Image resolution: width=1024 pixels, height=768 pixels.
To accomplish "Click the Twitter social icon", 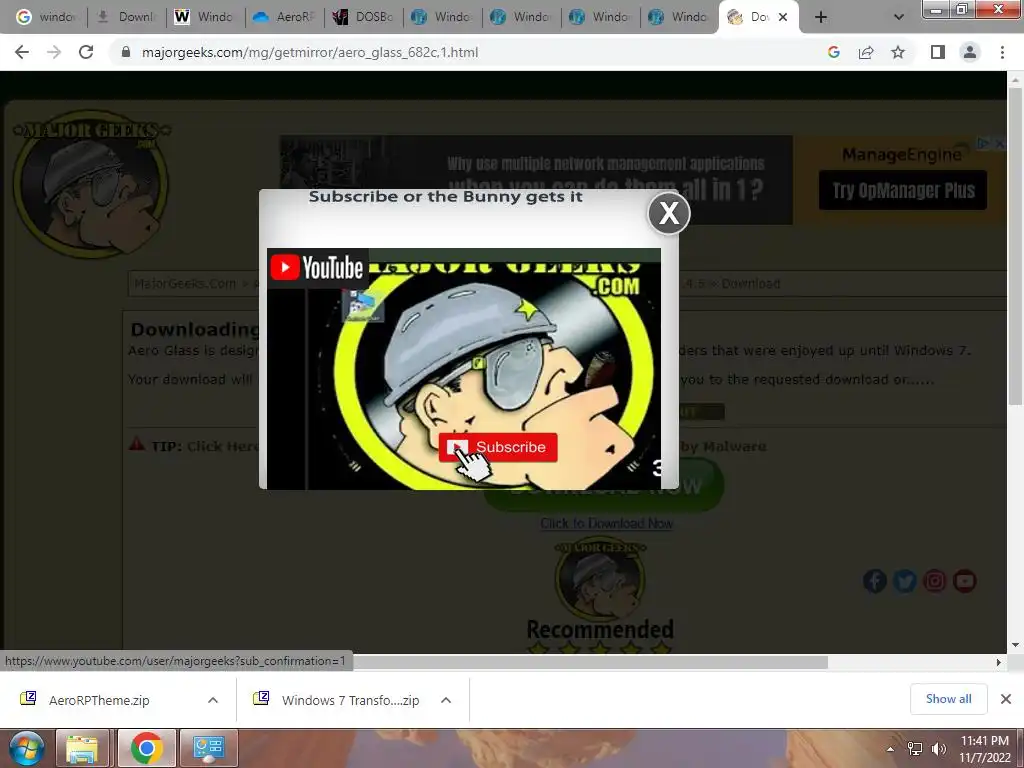I will pyautogui.click(x=904, y=581).
